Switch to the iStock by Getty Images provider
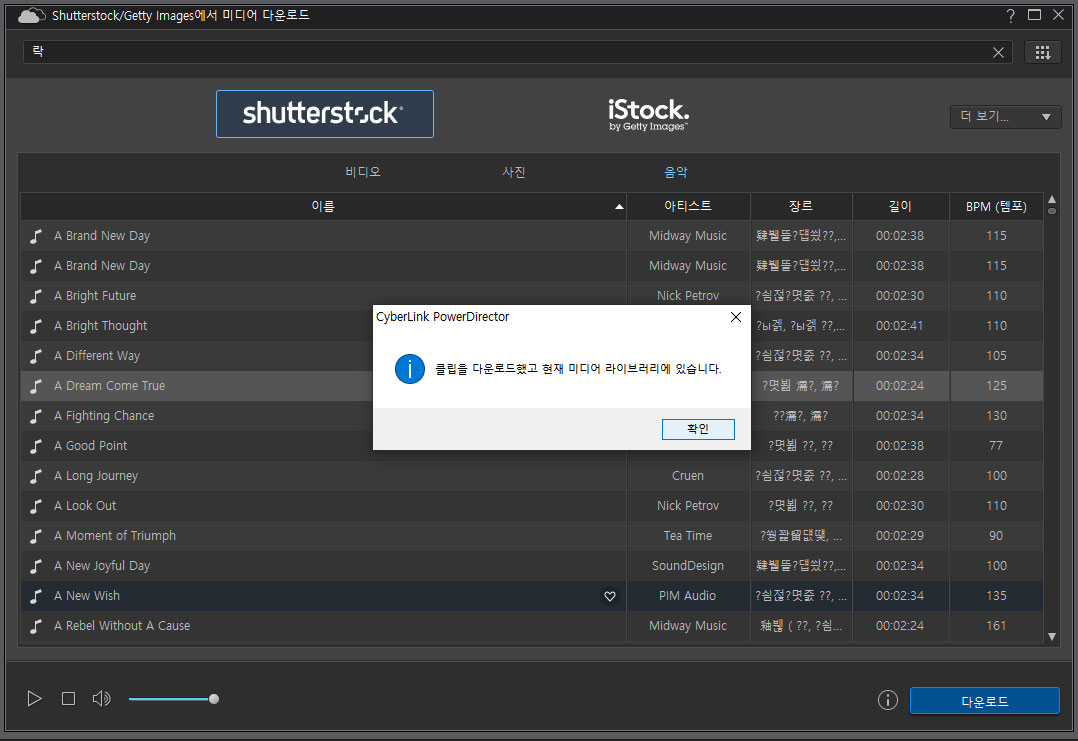This screenshot has height=741, width=1078. click(x=648, y=115)
